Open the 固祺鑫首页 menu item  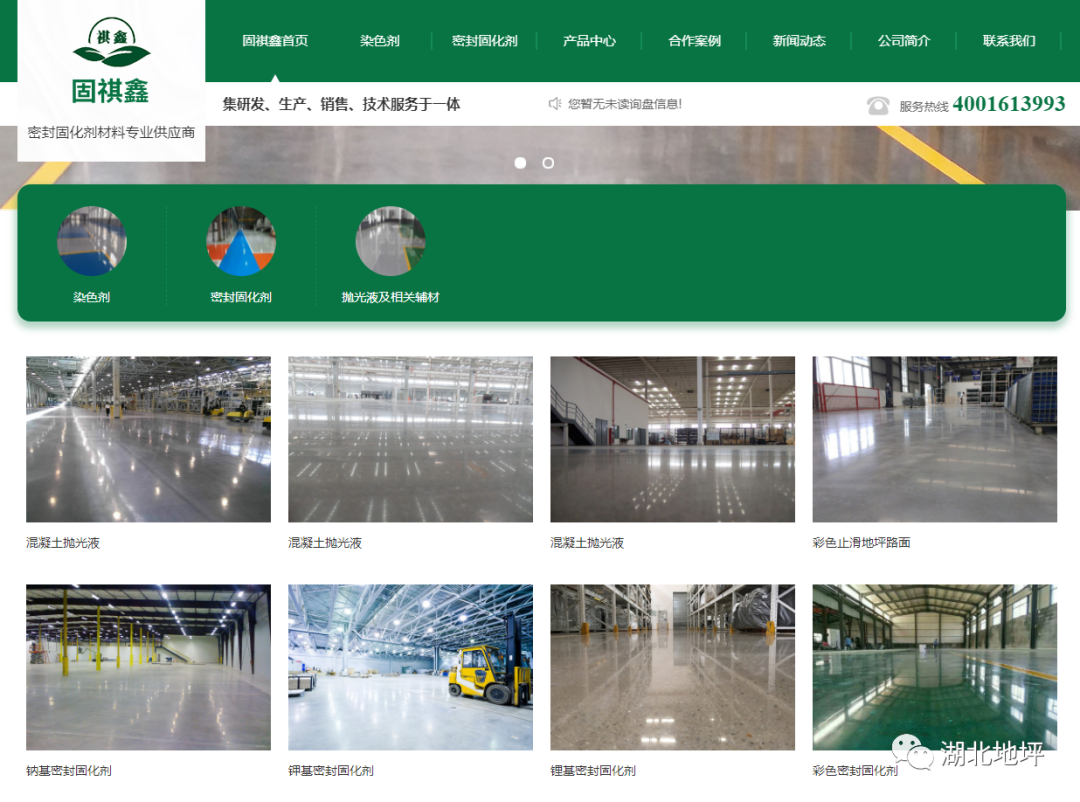point(275,41)
